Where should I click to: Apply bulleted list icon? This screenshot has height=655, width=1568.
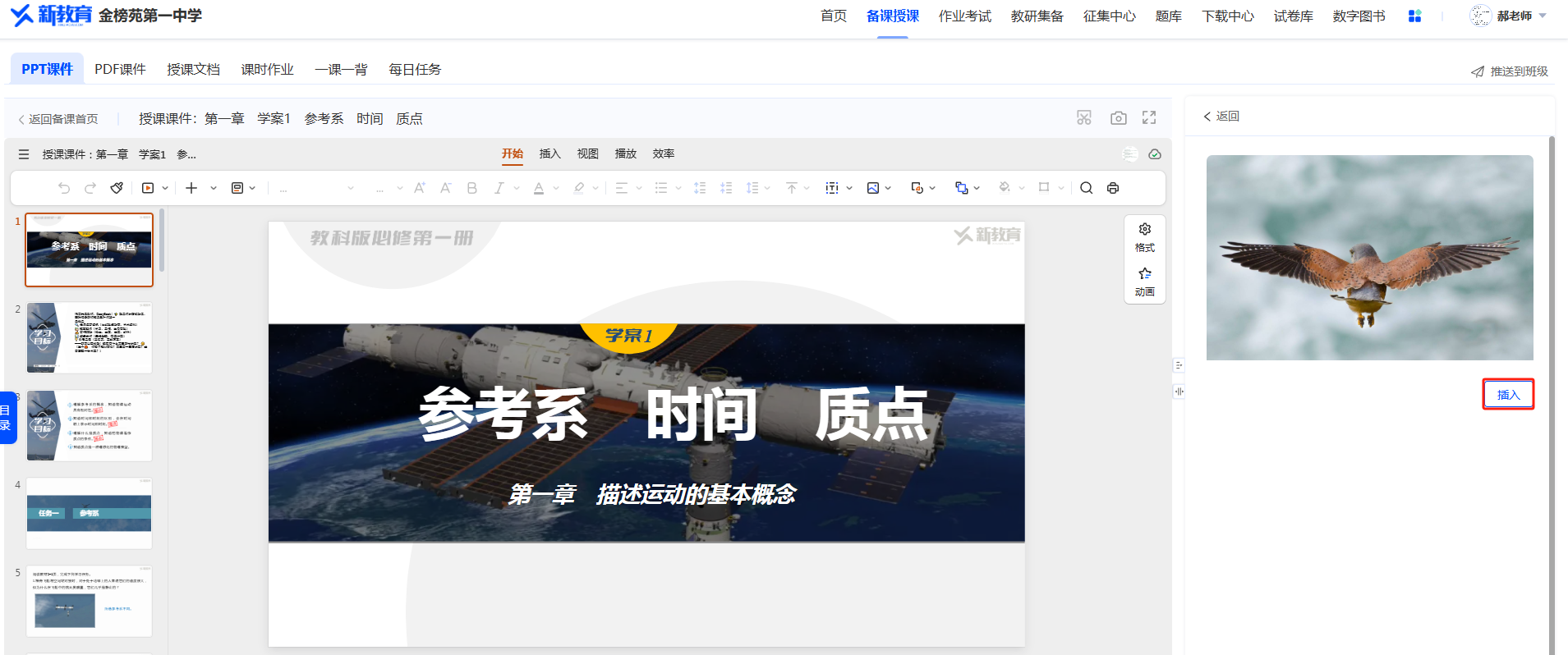coord(661,188)
